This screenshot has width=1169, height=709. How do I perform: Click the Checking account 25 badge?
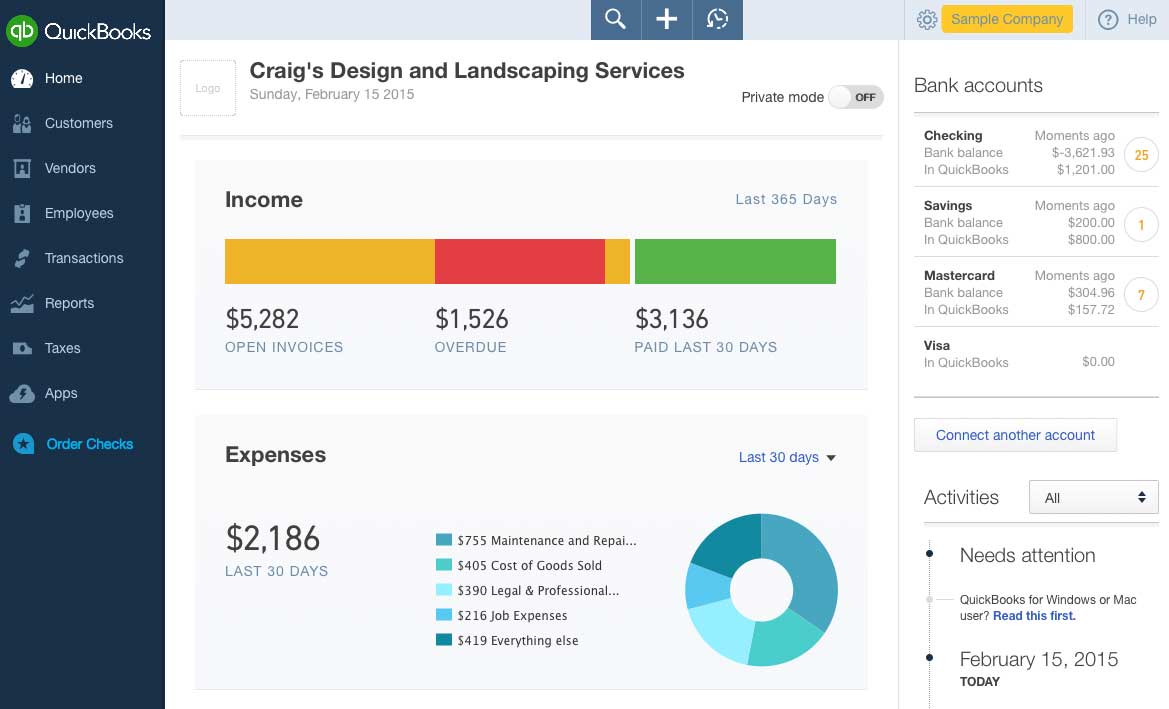click(1141, 155)
